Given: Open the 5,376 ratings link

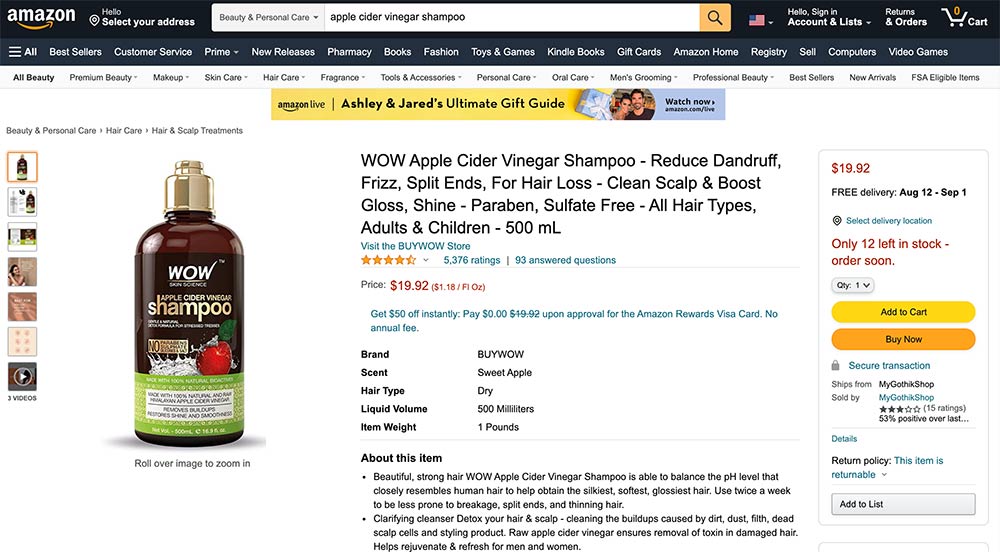Looking at the screenshot, I should pos(471,260).
